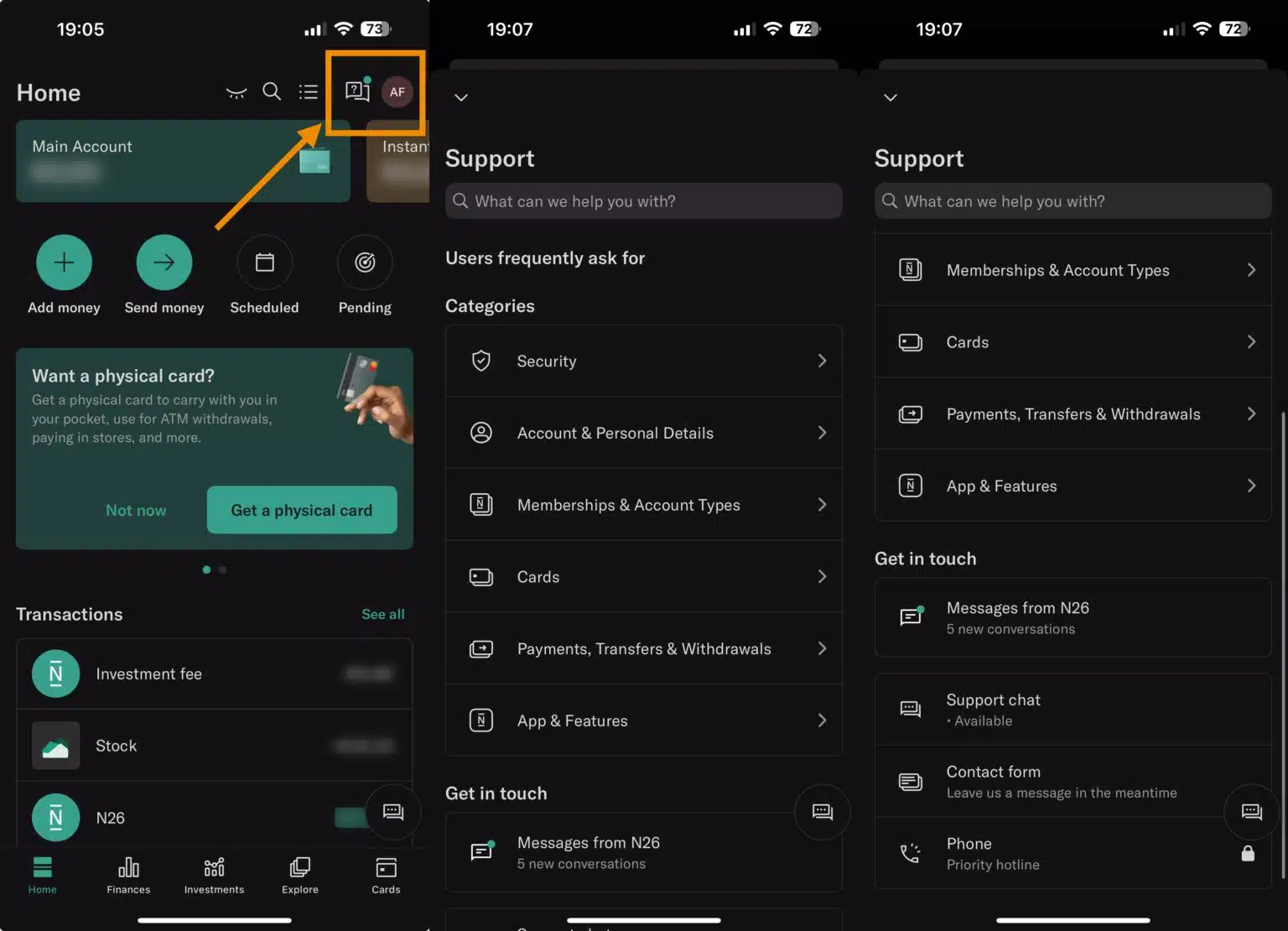The width and height of the screenshot is (1288, 931).
Task: Open the highlighted support chat icon
Action: click(356, 91)
